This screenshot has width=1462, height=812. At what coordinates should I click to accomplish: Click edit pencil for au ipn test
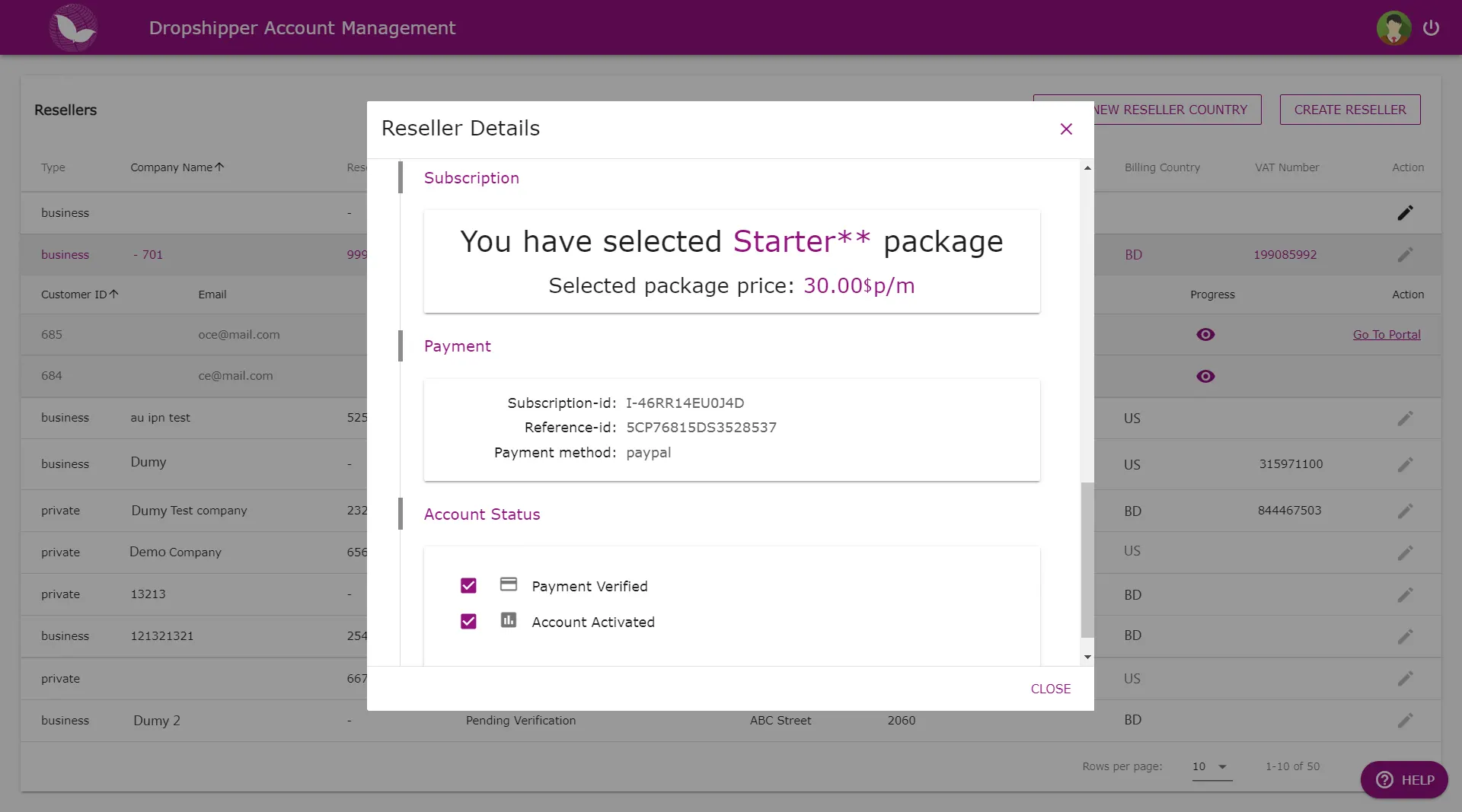(x=1405, y=419)
